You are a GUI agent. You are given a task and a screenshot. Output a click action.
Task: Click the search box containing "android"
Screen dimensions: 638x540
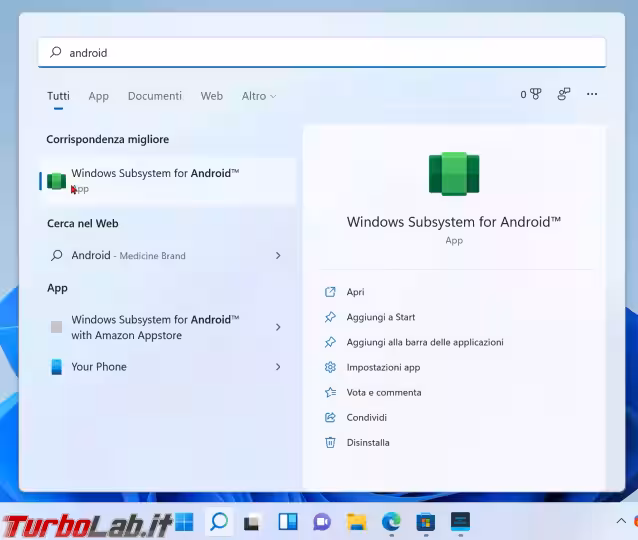(322, 52)
